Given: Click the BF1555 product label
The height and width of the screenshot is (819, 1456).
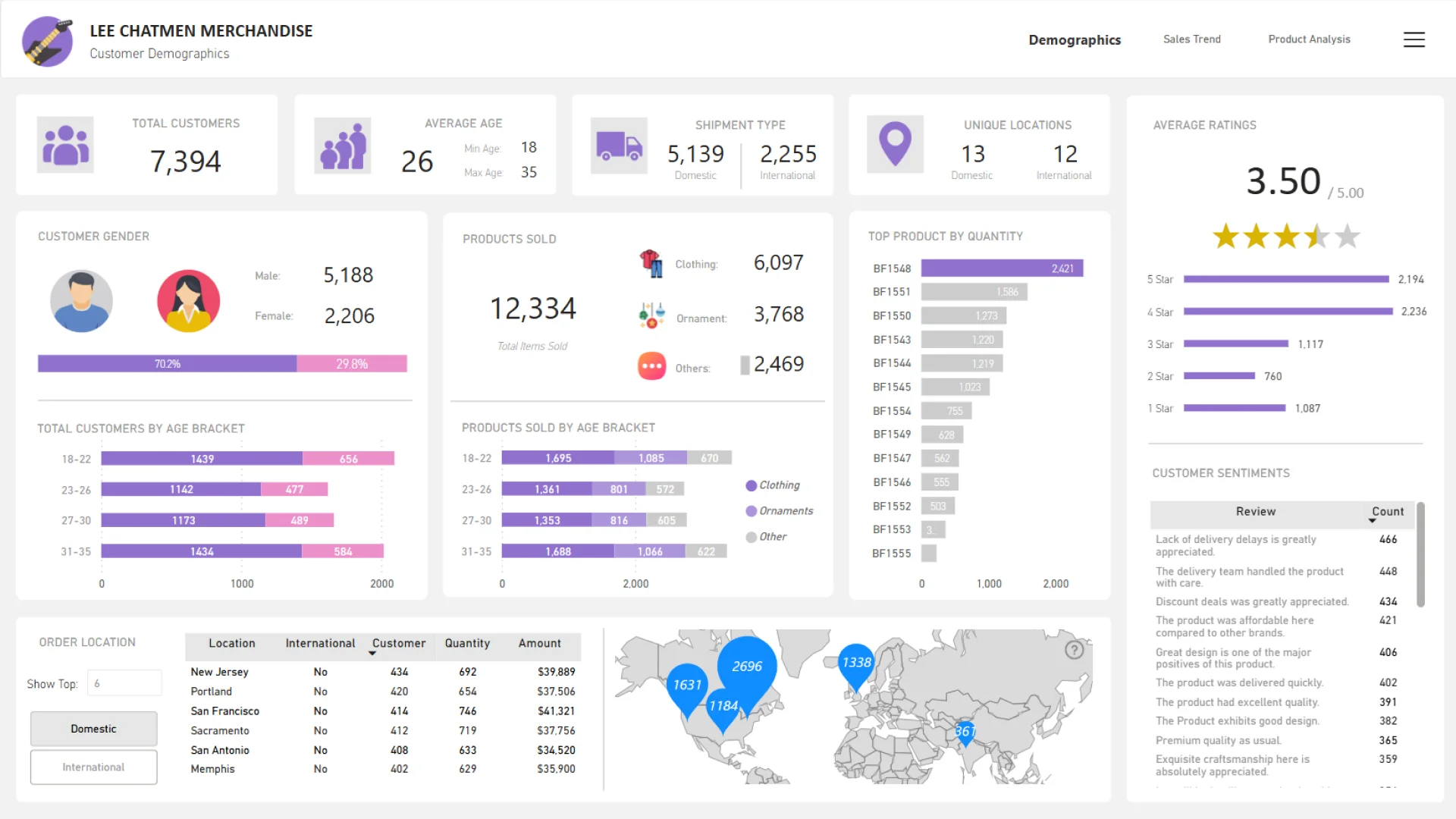Looking at the screenshot, I should [891, 554].
